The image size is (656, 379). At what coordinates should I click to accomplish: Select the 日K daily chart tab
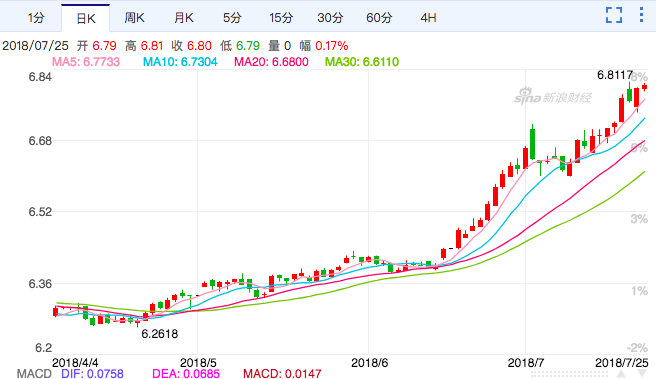(x=86, y=18)
